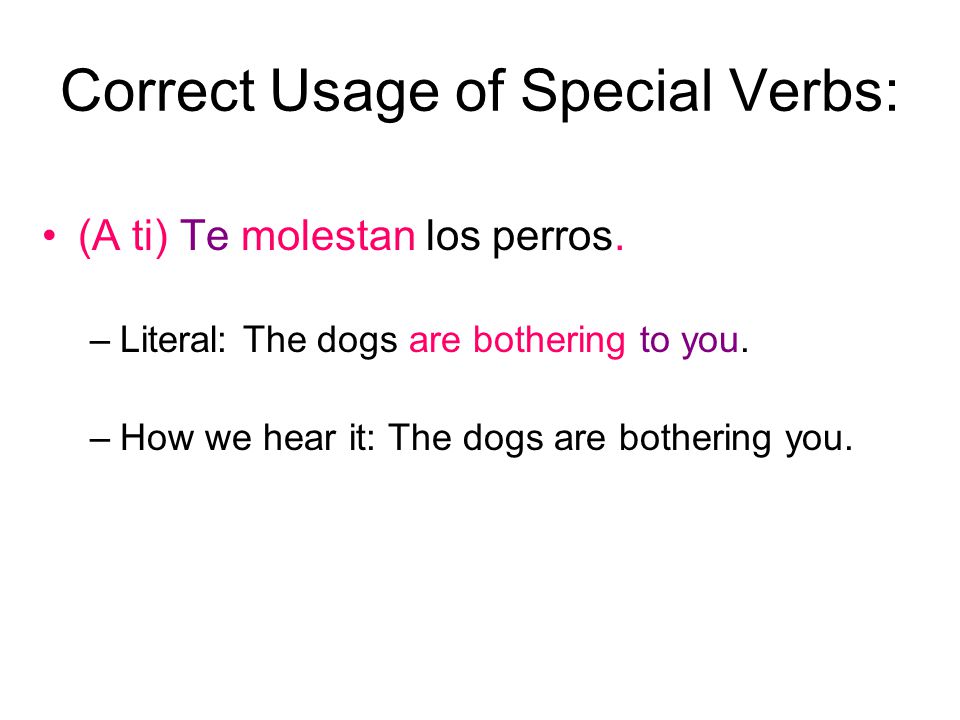Click 'The dogs' in the Literal line
The width and height of the screenshot is (960, 720).
pyautogui.click(x=320, y=341)
